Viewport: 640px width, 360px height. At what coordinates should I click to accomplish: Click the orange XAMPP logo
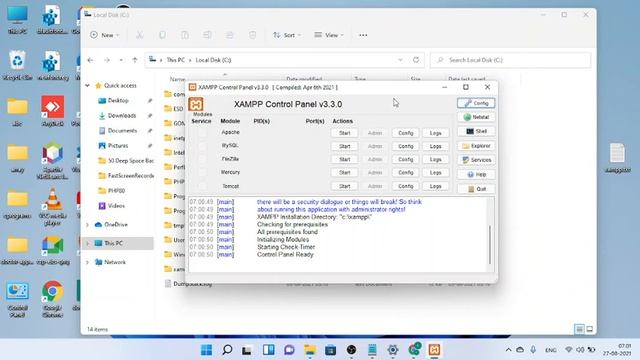(196, 104)
